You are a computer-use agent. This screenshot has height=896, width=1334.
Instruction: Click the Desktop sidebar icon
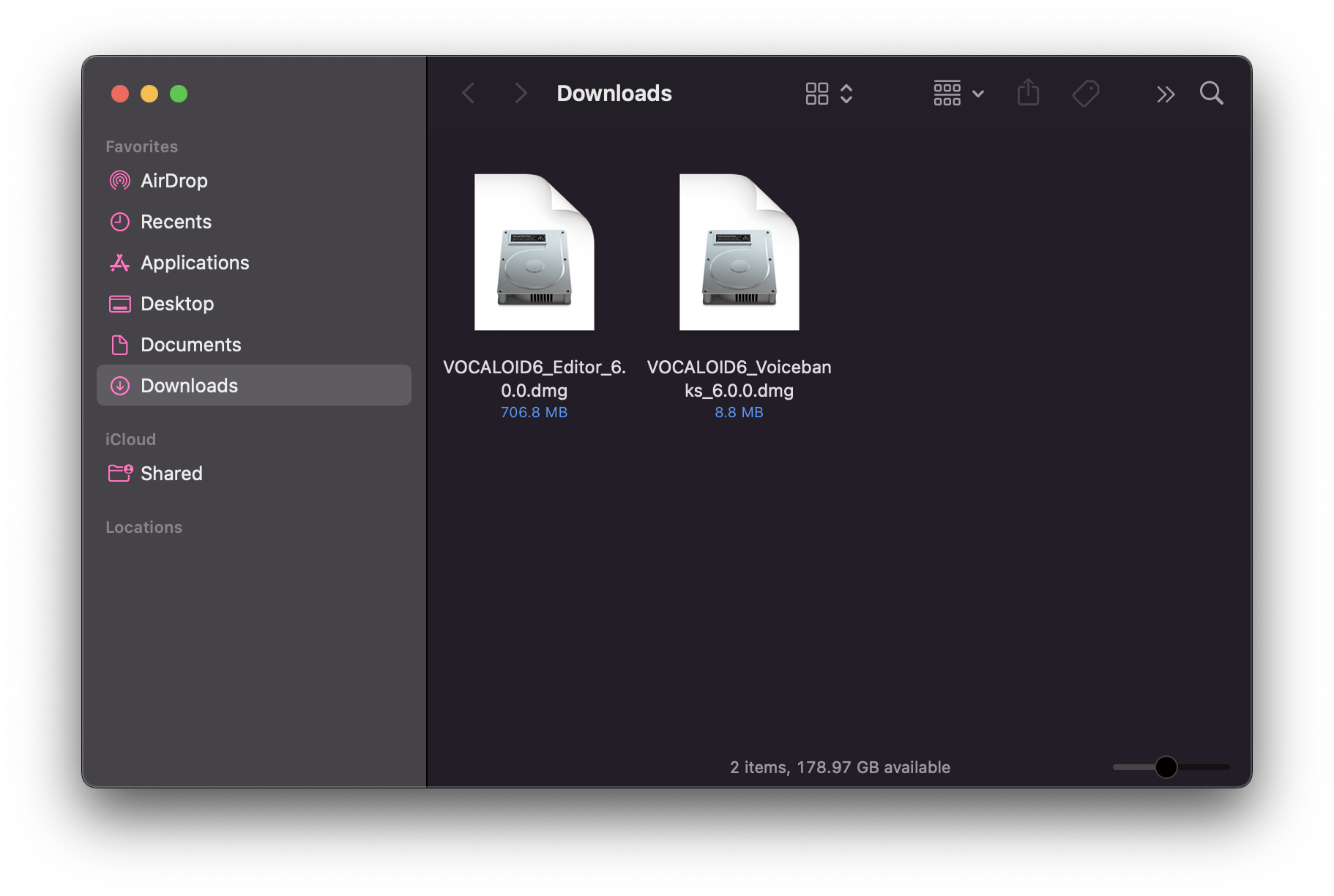click(120, 304)
